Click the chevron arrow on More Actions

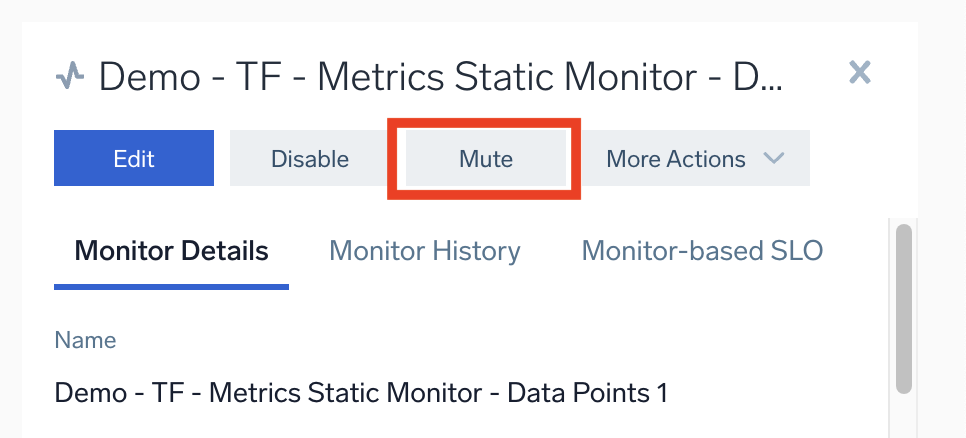coord(772,158)
